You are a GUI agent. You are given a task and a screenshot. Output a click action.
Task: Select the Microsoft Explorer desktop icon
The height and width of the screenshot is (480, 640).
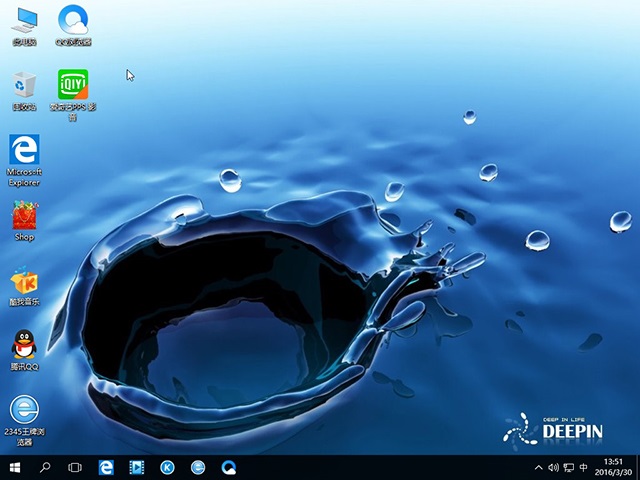point(24,151)
